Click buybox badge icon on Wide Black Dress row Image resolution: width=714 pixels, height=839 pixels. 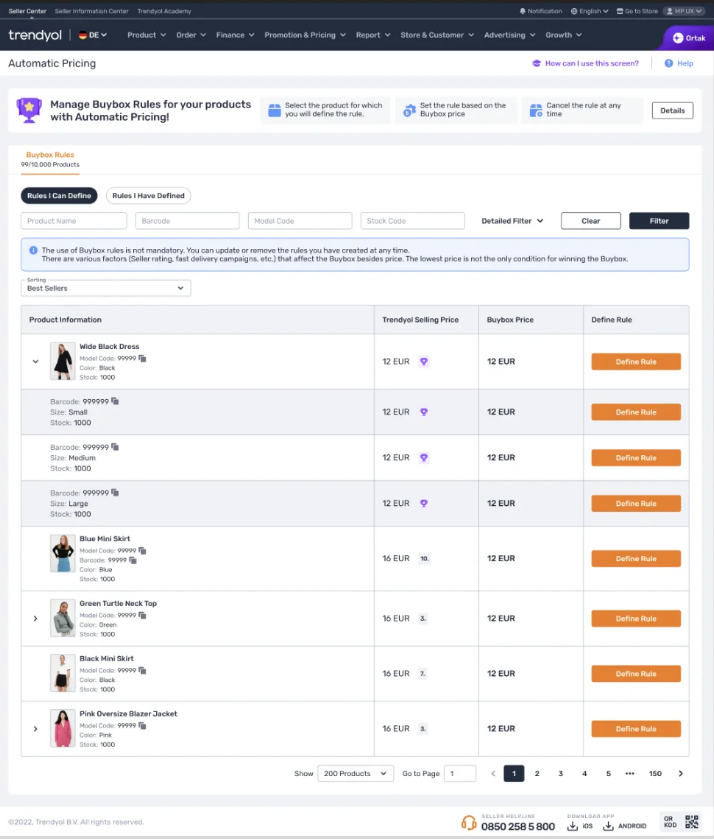click(x=424, y=362)
